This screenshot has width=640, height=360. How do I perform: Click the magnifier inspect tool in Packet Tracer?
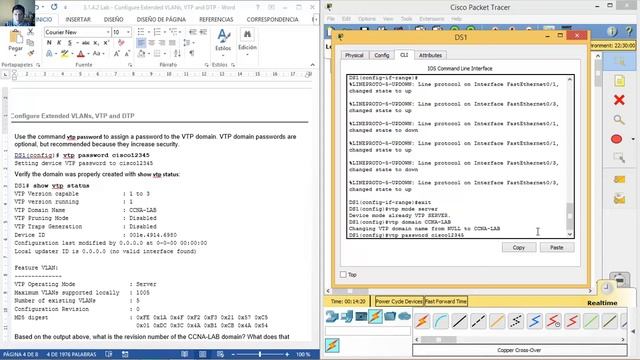(x=619, y=120)
